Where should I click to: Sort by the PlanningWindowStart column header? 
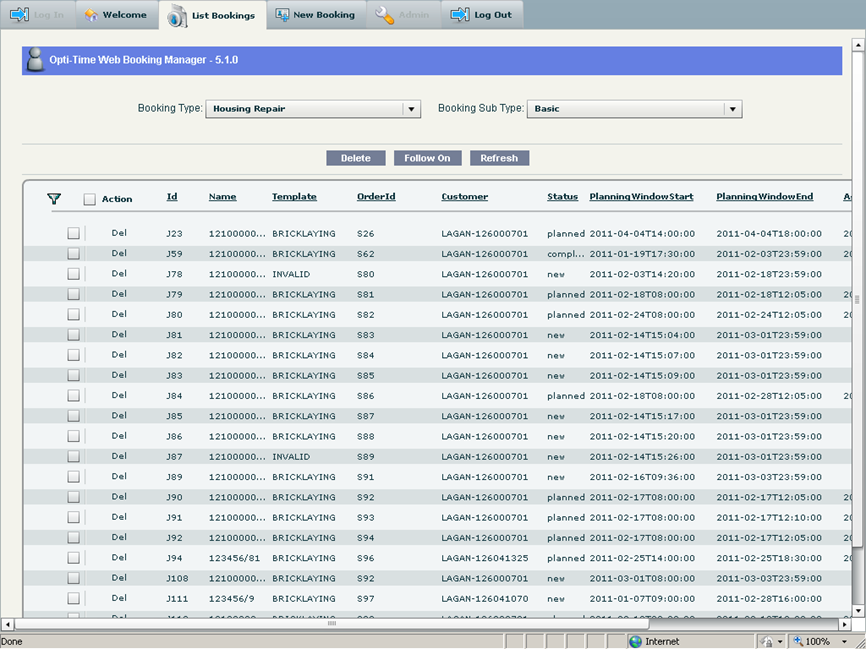(x=641, y=197)
